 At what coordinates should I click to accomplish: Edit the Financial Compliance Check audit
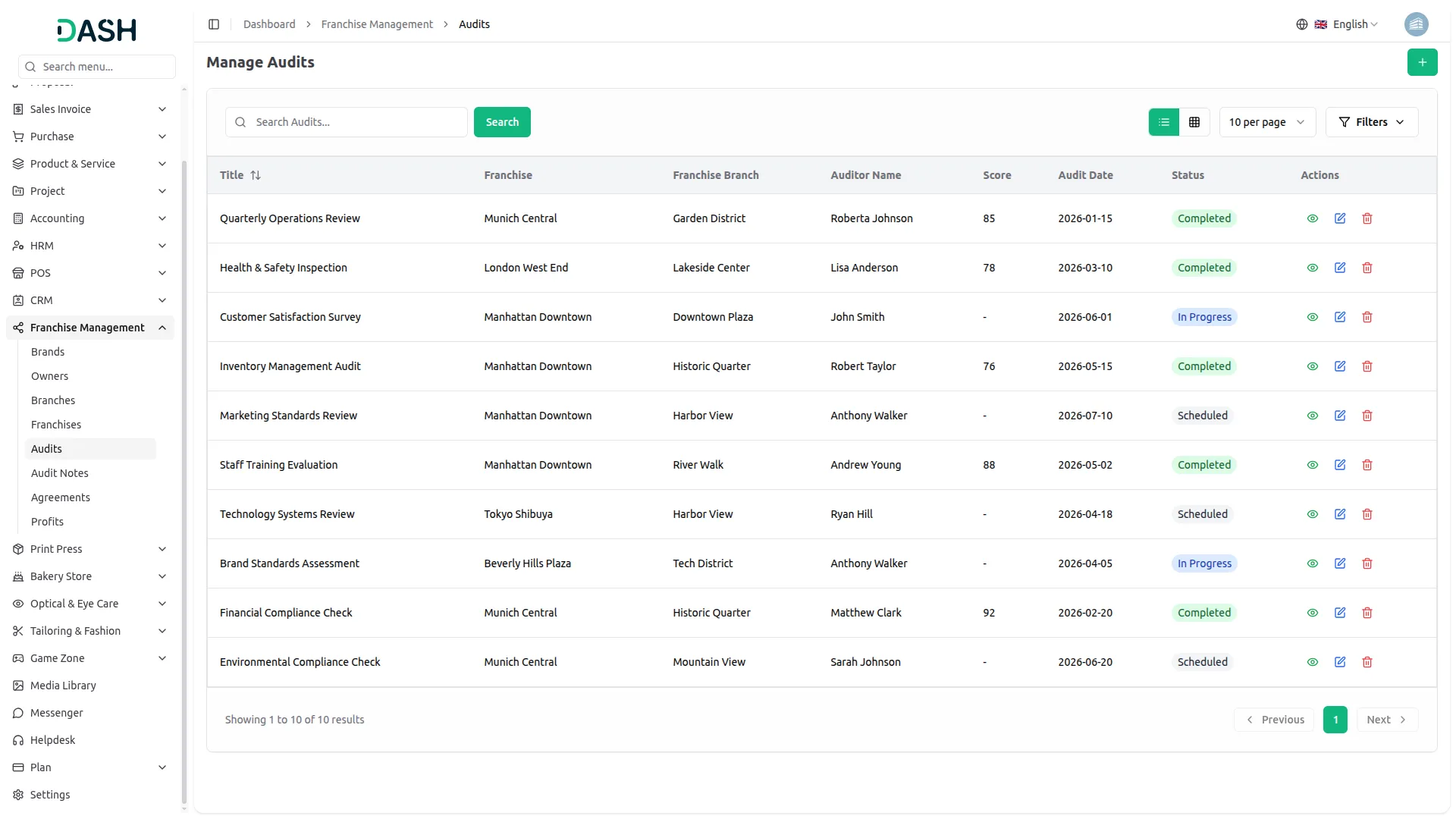point(1339,613)
